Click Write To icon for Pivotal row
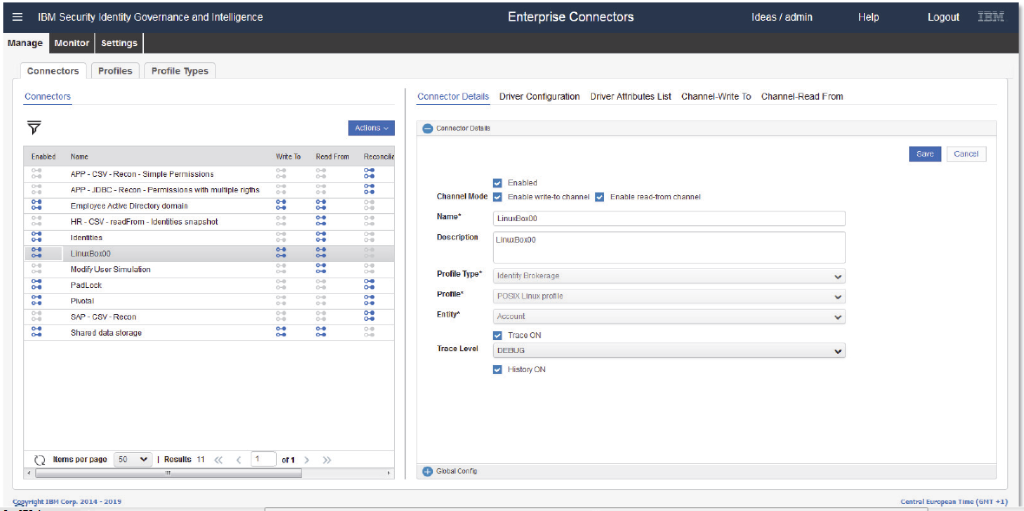This screenshot has width=1024, height=511. 281,301
